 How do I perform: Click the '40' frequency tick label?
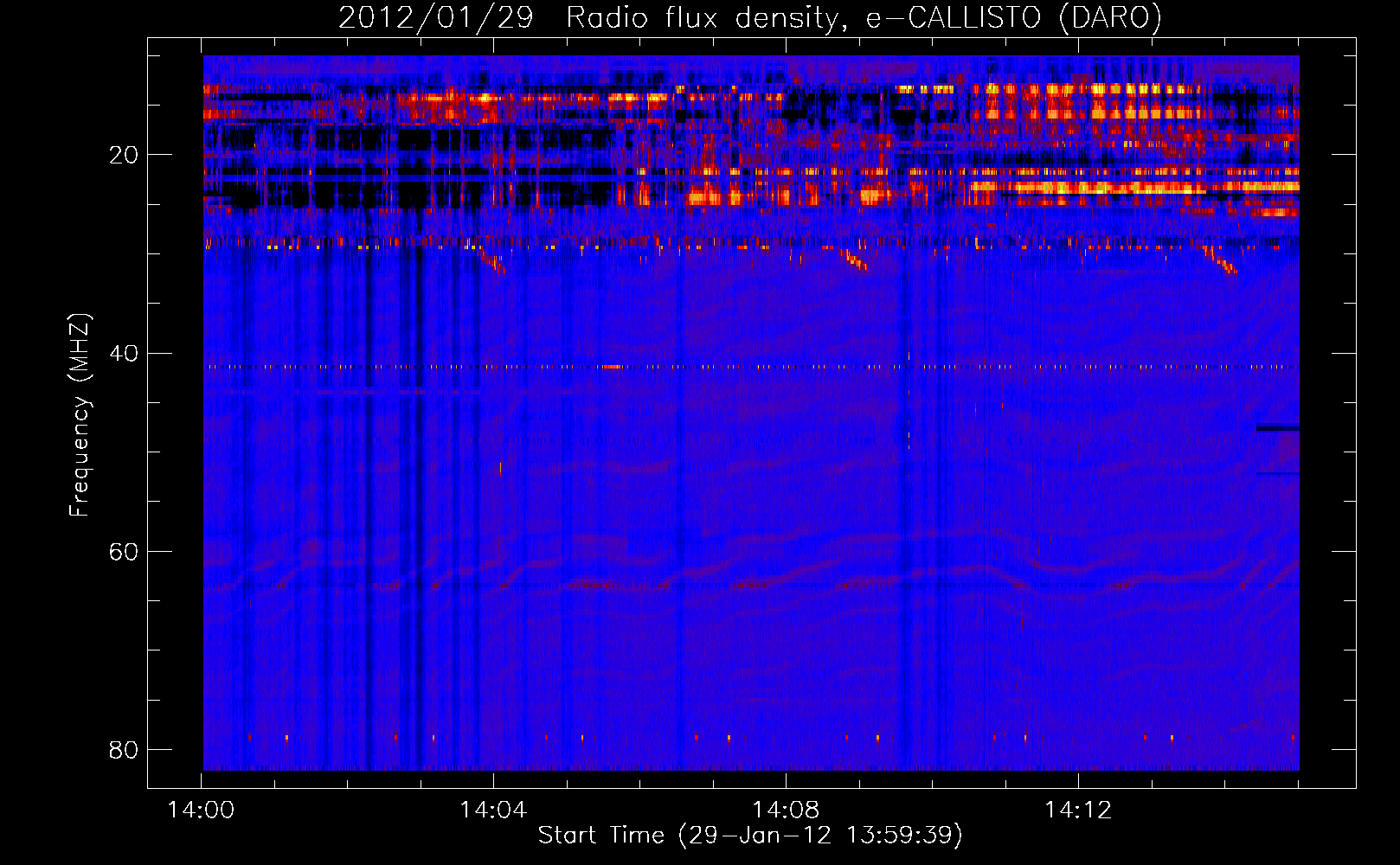point(124,354)
